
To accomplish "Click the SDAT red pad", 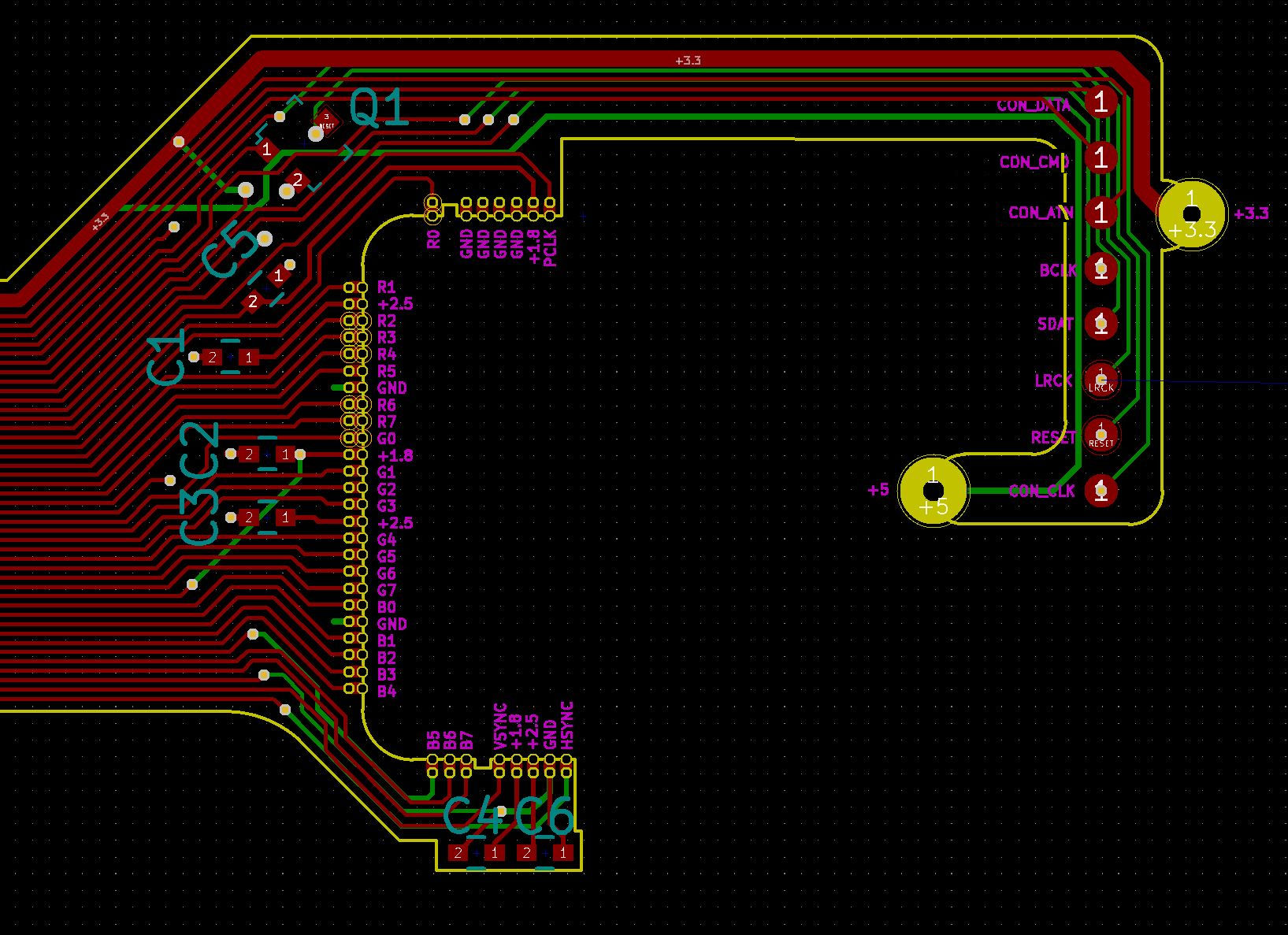I will [1101, 324].
